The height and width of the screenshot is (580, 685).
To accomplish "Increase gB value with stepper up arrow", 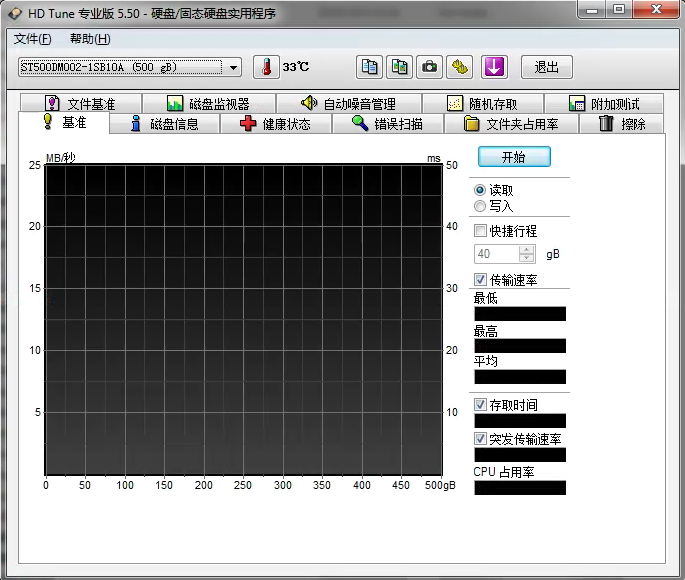I will (x=528, y=249).
